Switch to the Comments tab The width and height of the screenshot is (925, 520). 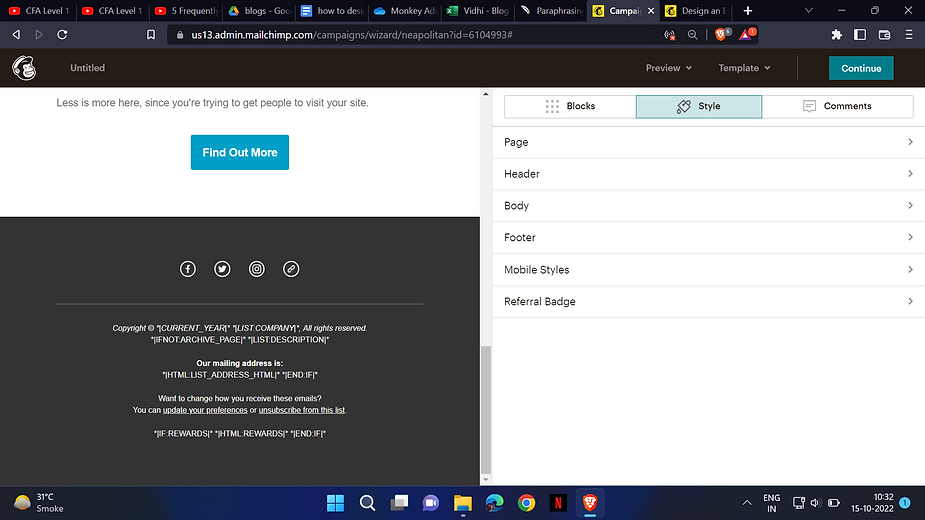pyautogui.click(x=837, y=106)
